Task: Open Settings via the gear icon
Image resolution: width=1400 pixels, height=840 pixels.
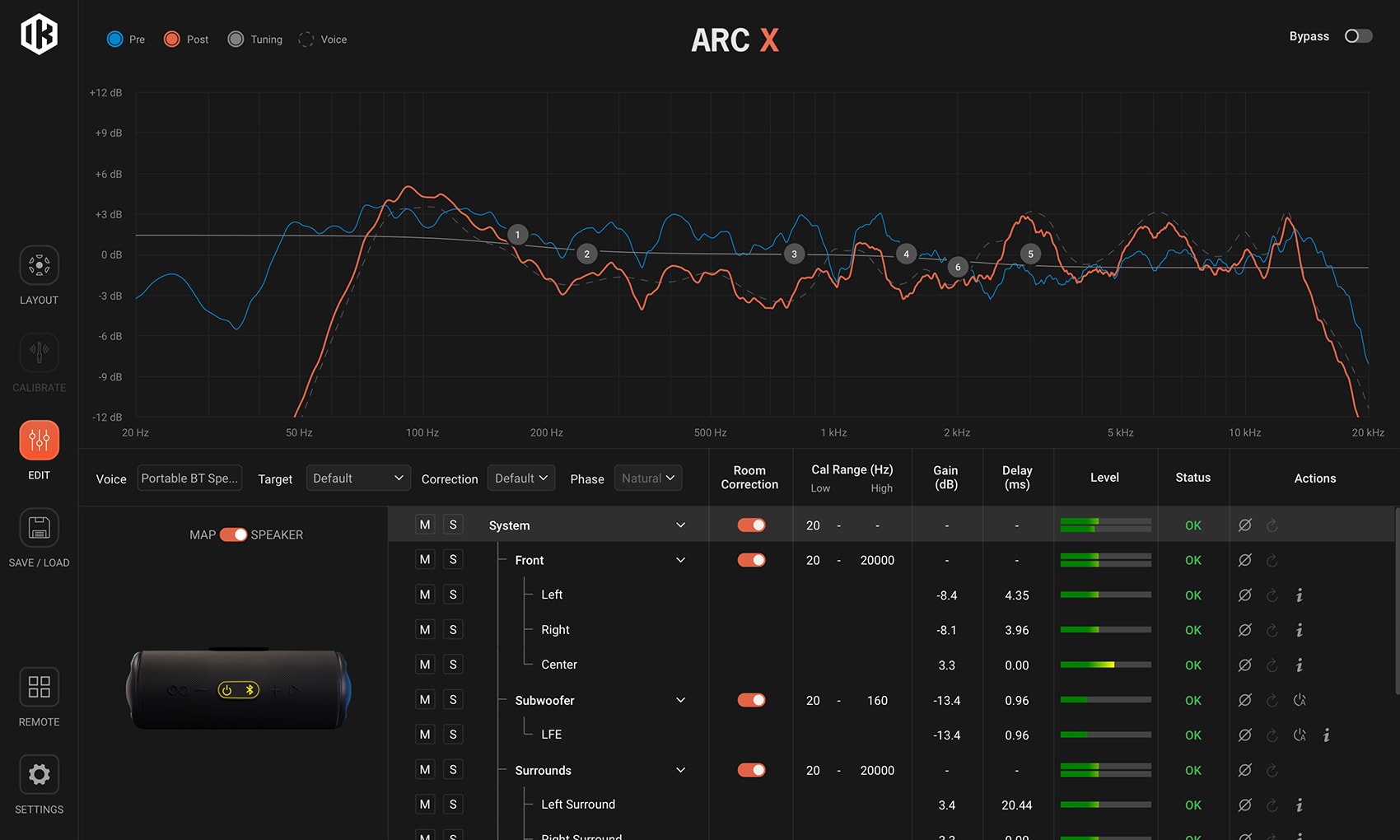Action: tap(39, 775)
